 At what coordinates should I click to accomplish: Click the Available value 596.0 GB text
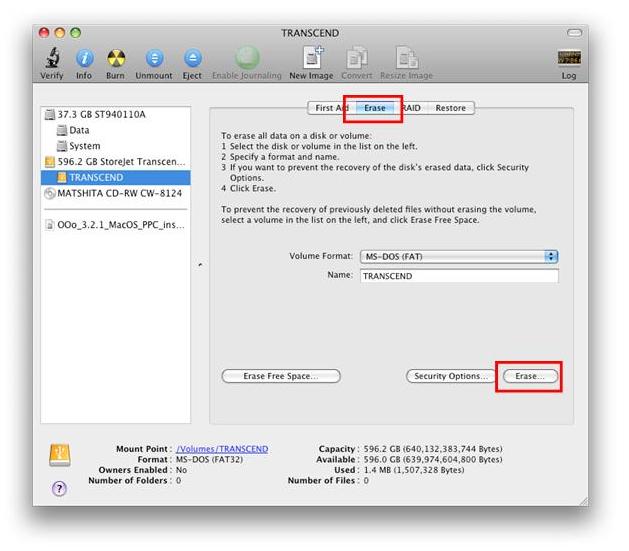click(433, 460)
